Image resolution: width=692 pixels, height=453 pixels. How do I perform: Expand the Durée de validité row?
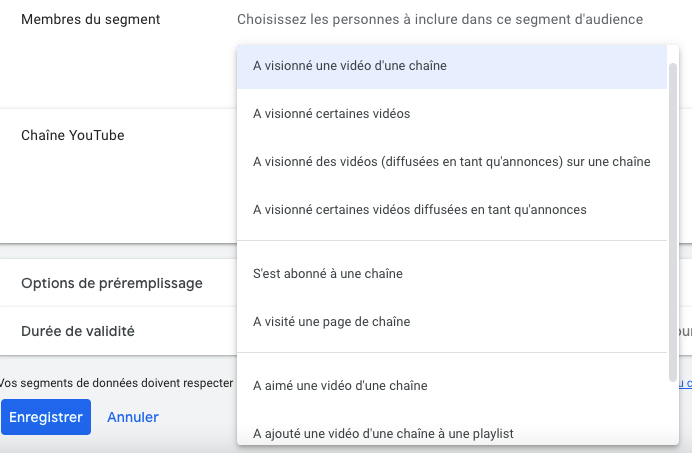[x=78, y=331]
